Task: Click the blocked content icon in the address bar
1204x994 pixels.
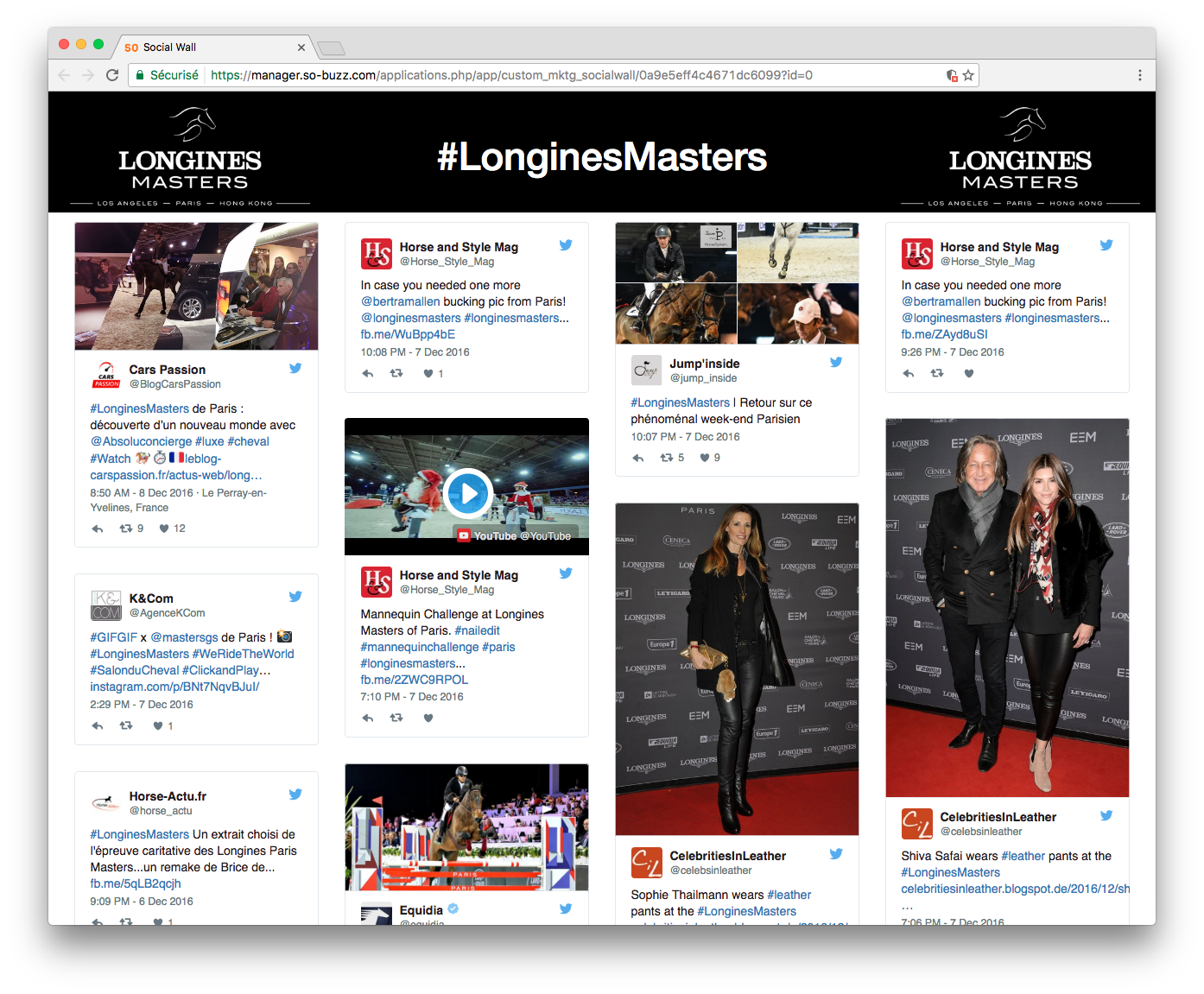Action: (x=952, y=75)
